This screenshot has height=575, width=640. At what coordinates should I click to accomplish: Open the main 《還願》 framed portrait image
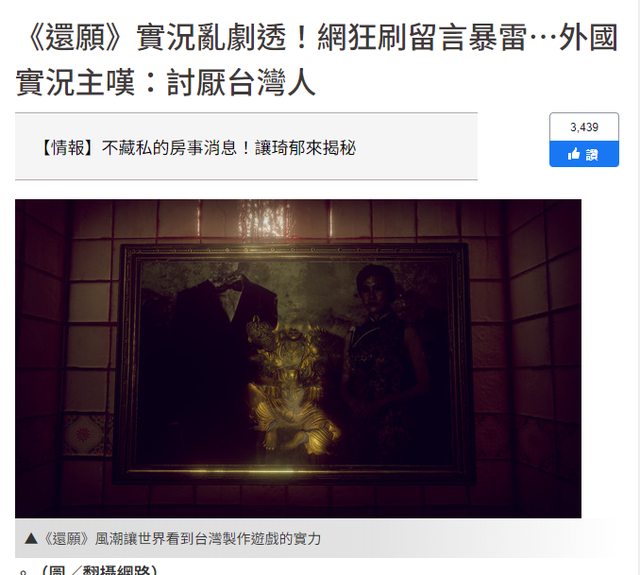pos(298,358)
